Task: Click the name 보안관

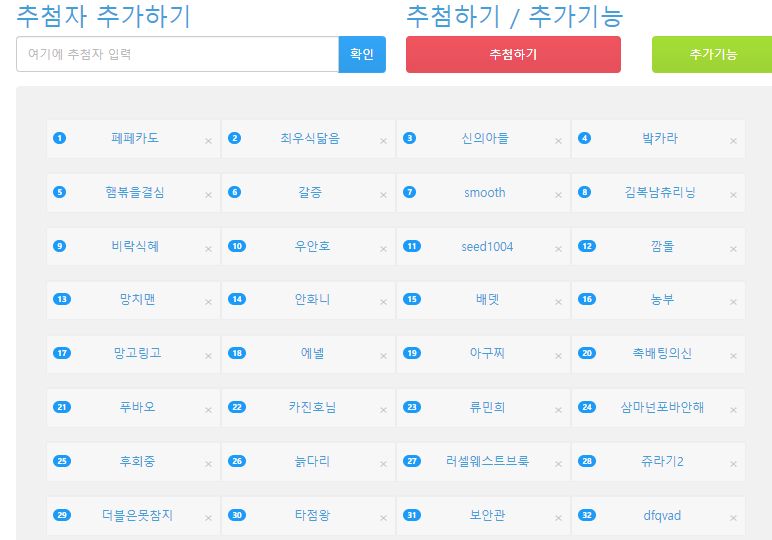Action: (487, 515)
